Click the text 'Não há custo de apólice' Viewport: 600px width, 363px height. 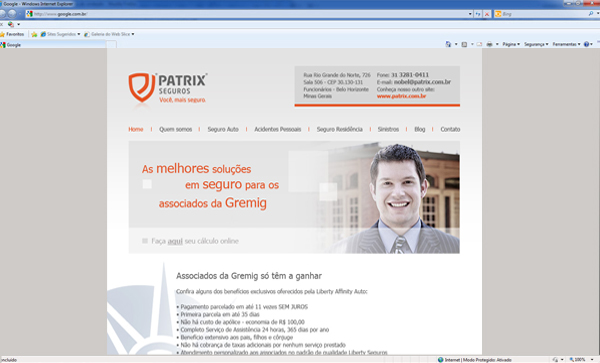(x=210, y=322)
